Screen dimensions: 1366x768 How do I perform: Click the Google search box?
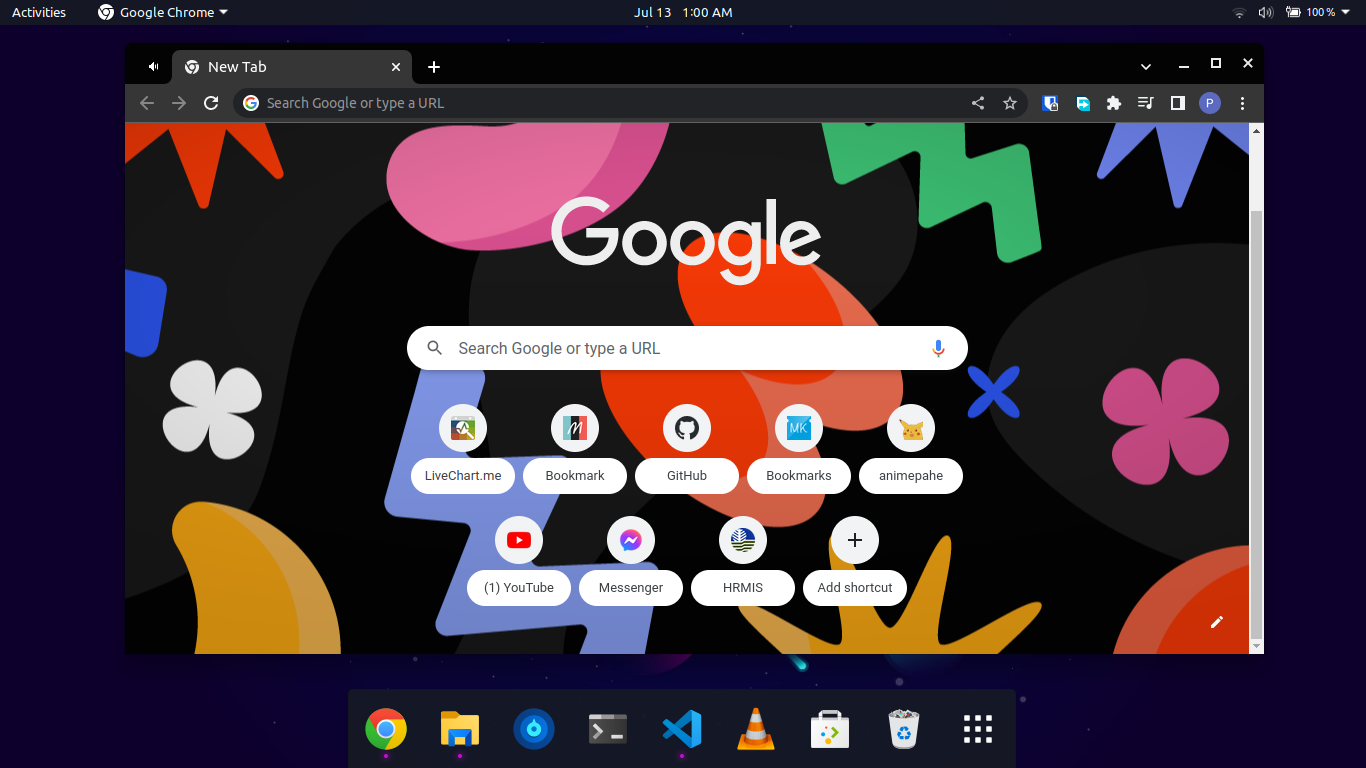pos(687,348)
